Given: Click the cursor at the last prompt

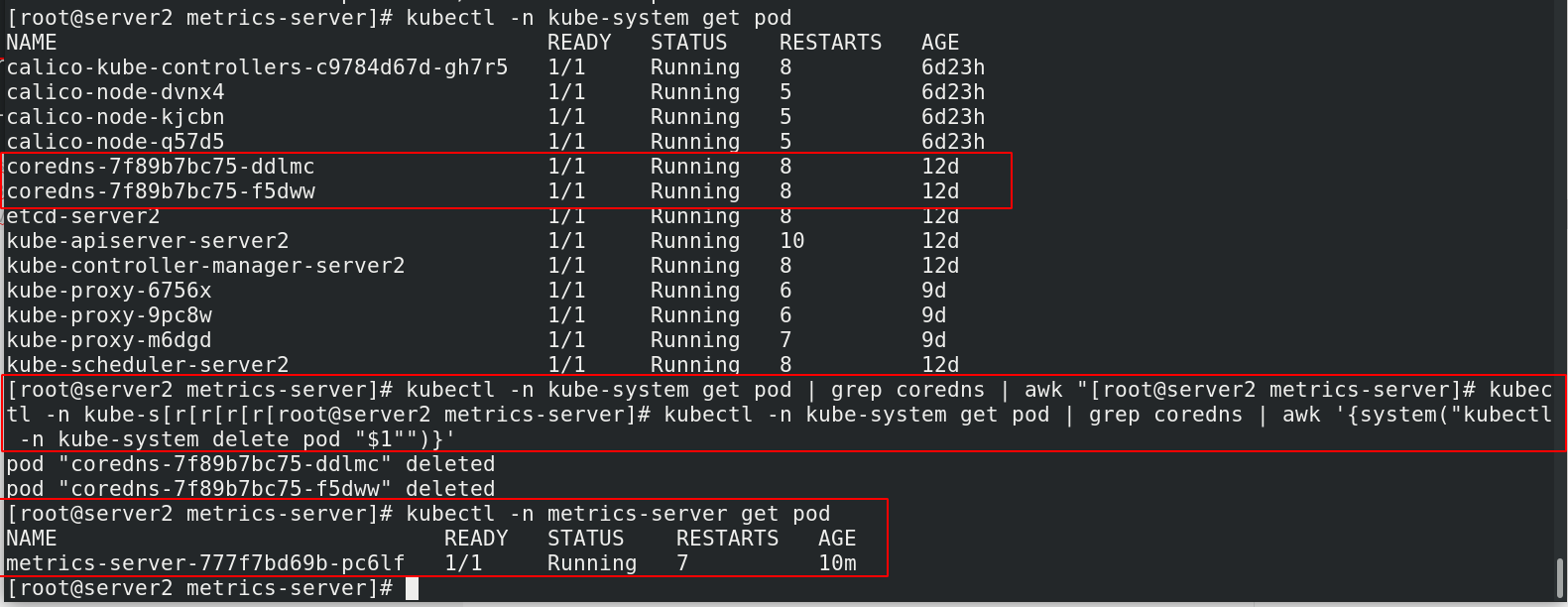Looking at the screenshot, I should pos(412,588).
